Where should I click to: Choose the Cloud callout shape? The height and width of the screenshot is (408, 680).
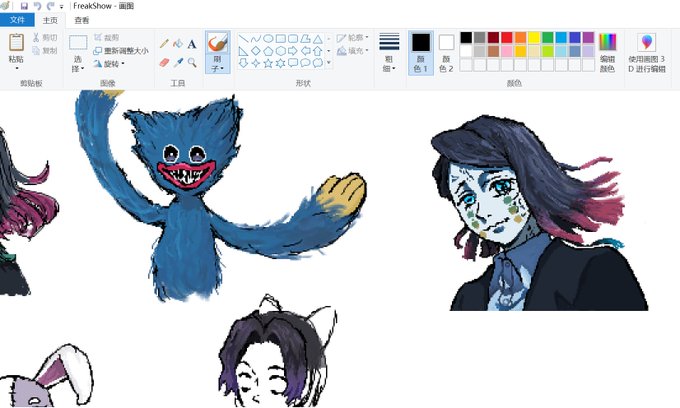318,63
